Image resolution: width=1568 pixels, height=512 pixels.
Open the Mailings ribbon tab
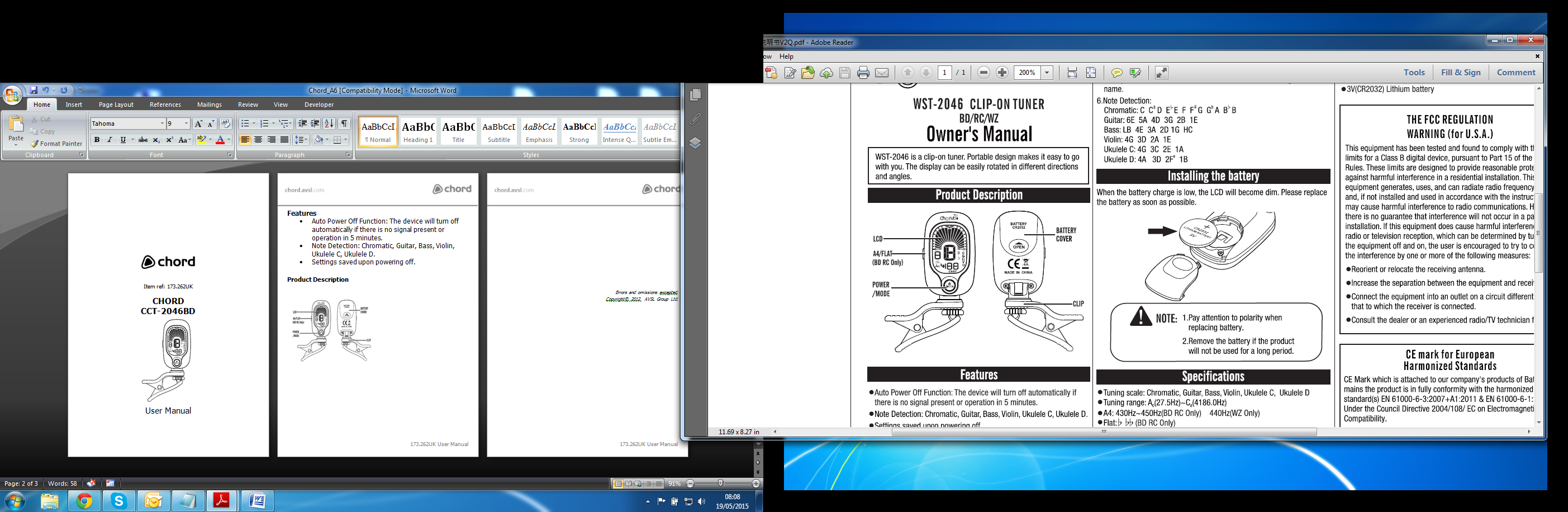(210, 105)
